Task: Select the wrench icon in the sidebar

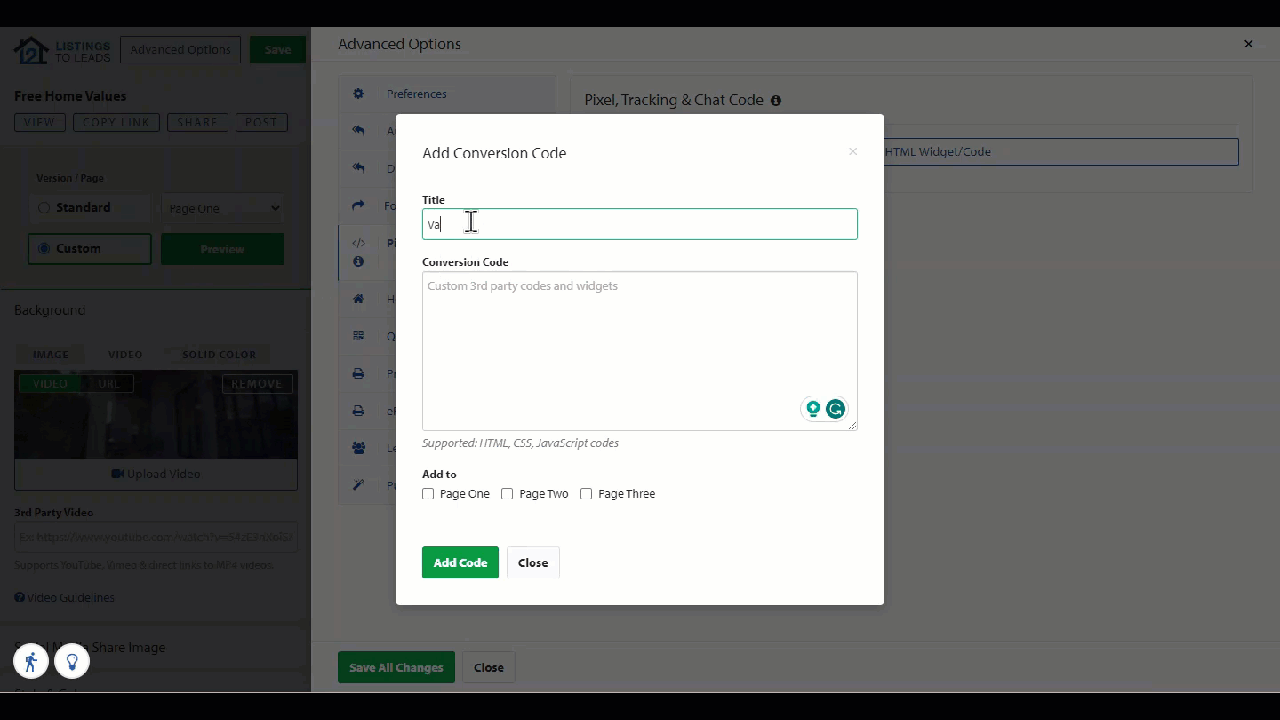Action: coord(358,484)
